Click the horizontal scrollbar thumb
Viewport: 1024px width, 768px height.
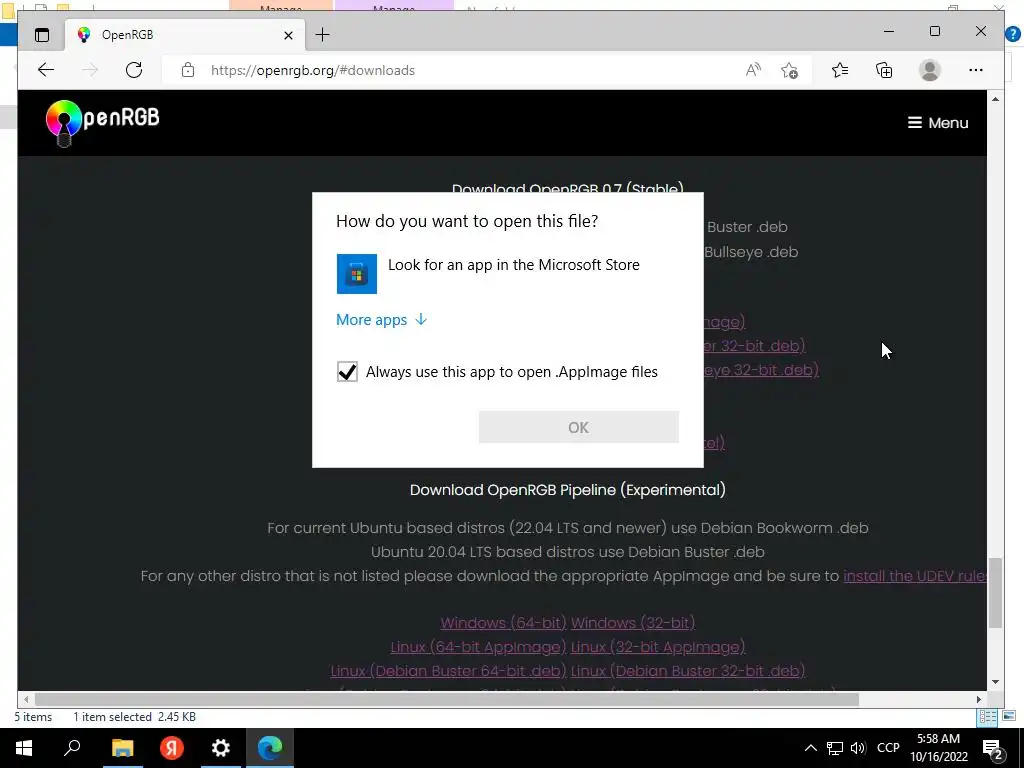tap(447, 699)
